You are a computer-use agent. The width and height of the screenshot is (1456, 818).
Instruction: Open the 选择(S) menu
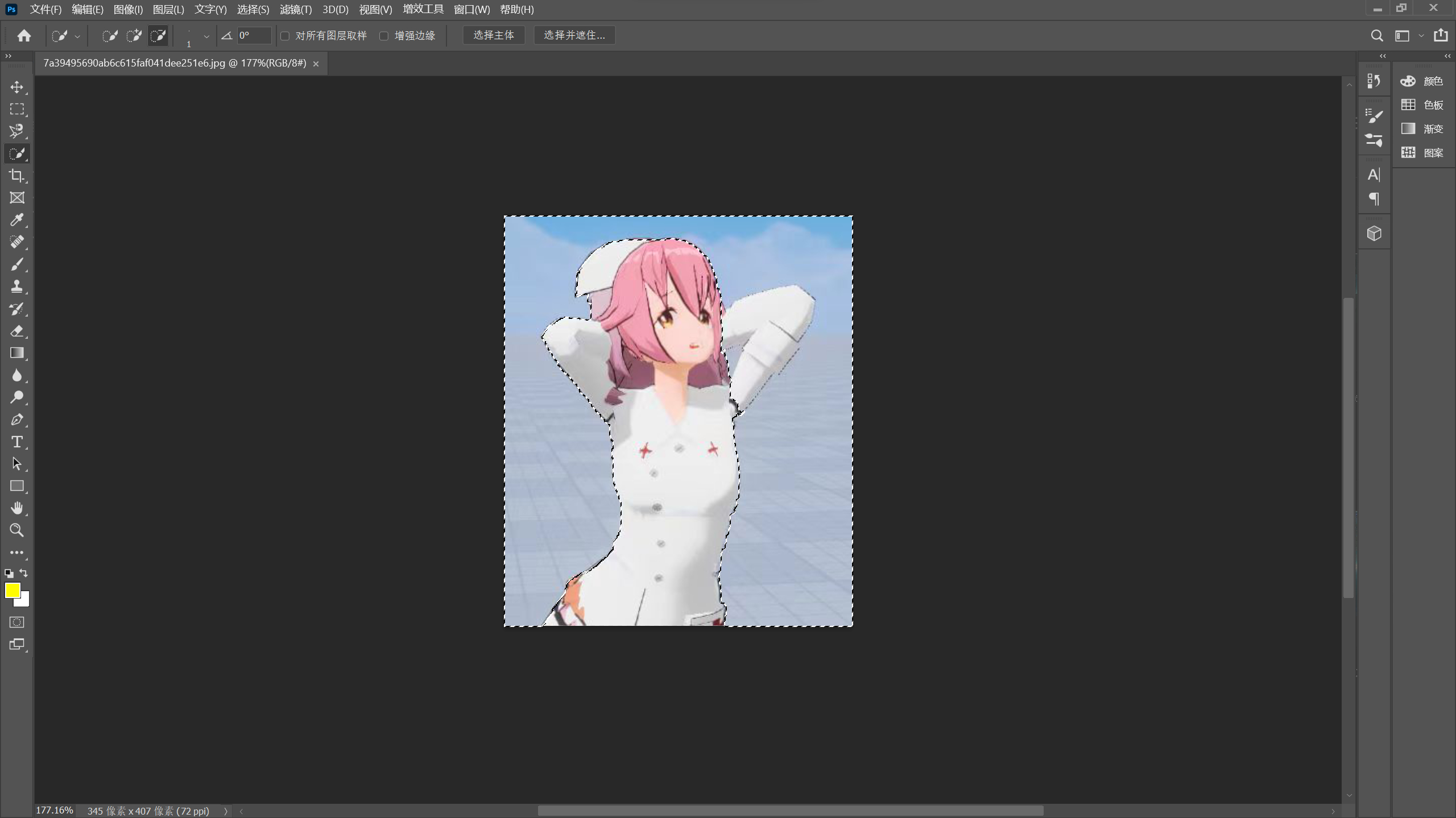[253, 10]
